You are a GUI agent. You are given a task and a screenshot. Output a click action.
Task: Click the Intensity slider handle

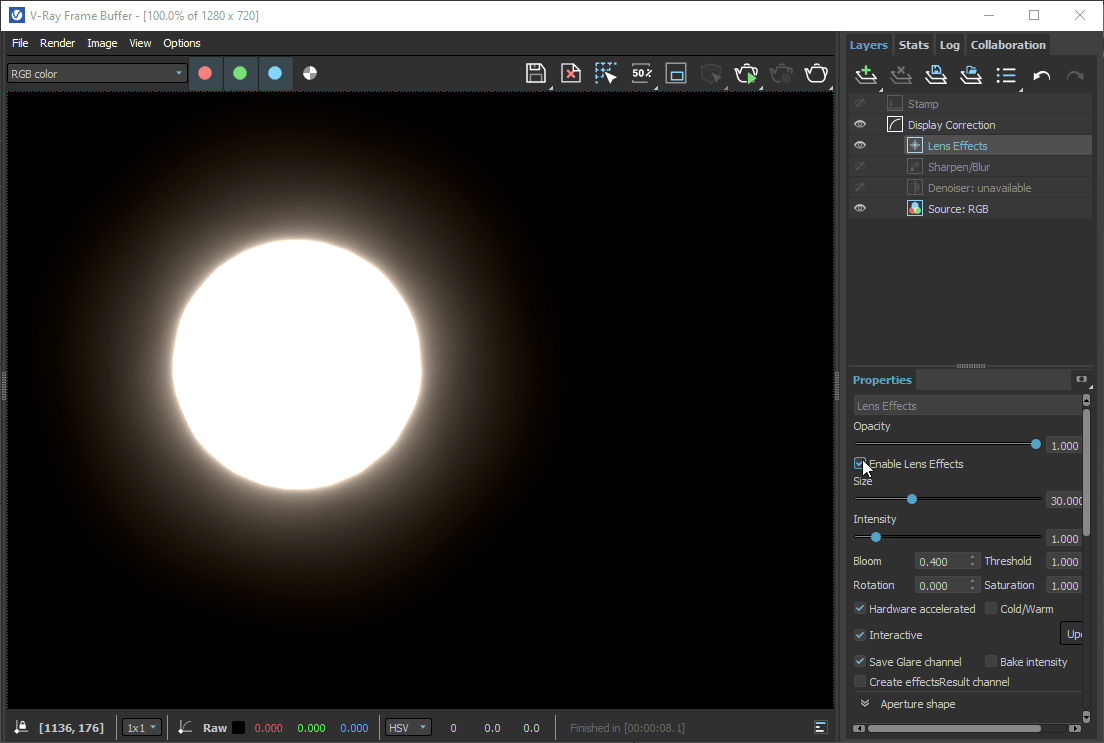pyautogui.click(x=876, y=537)
